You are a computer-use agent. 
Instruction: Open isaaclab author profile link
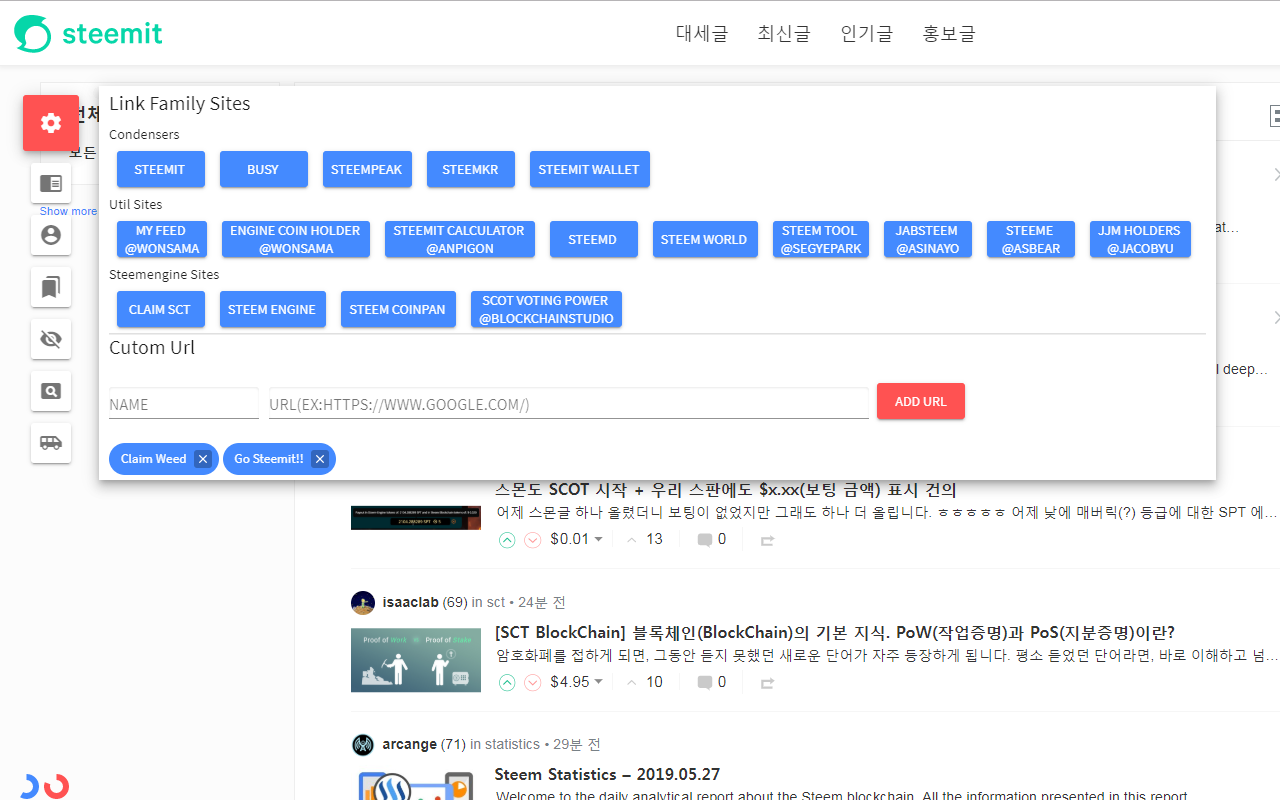click(x=410, y=602)
